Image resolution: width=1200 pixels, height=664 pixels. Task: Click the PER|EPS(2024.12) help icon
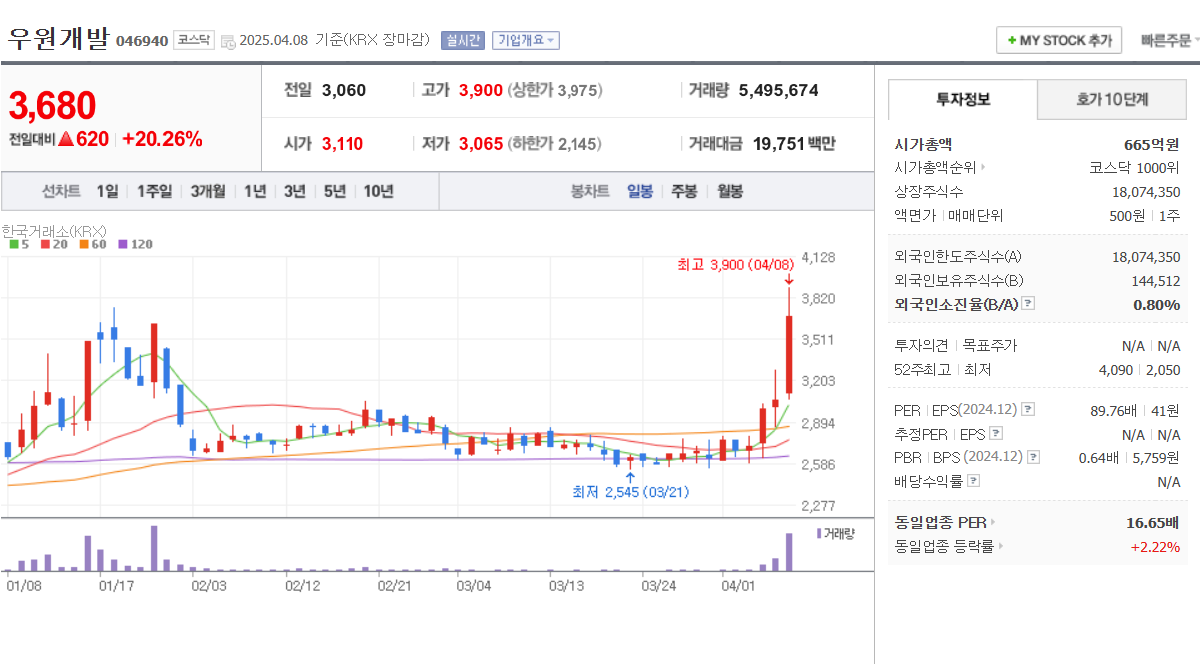click(x=1027, y=408)
